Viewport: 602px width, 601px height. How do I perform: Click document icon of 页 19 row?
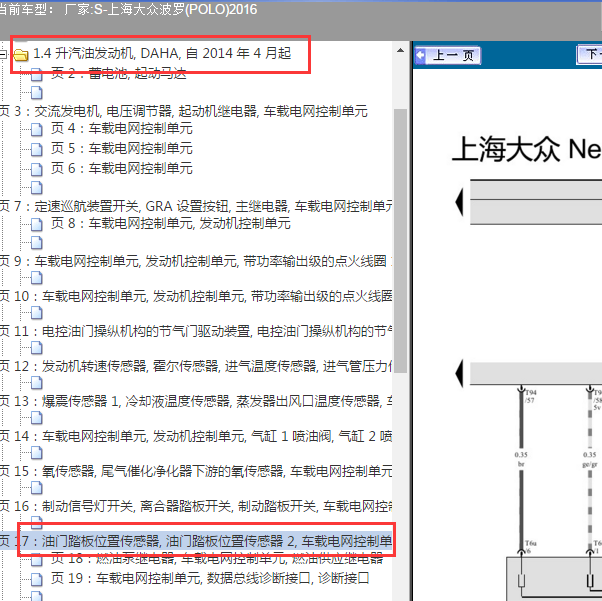36,579
